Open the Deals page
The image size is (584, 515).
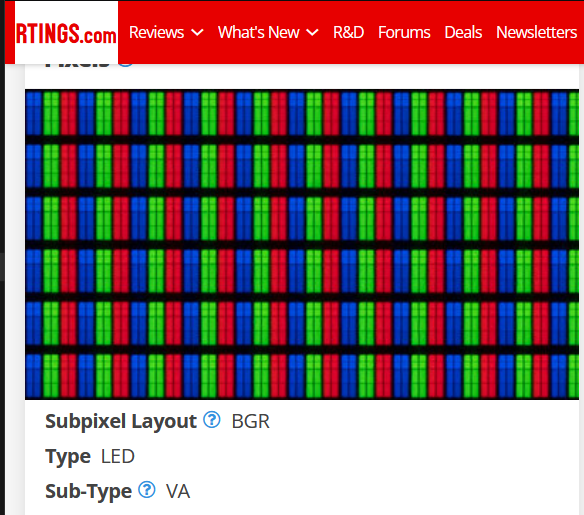pos(463,32)
